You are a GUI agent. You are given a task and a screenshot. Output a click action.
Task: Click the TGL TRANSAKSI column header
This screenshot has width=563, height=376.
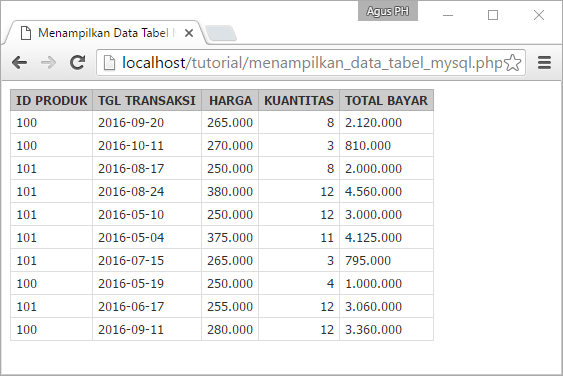[x=147, y=100]
